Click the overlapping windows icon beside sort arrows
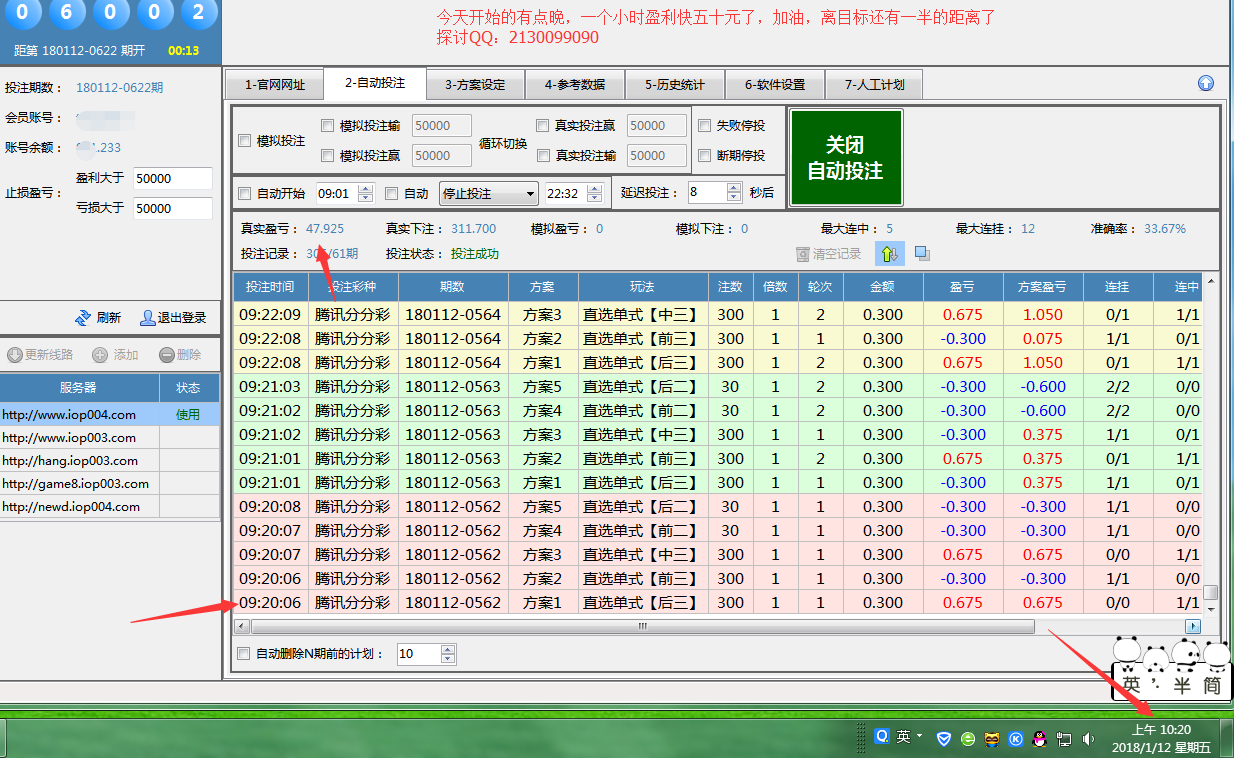1234x758 pixels. (x=922, y=254)
